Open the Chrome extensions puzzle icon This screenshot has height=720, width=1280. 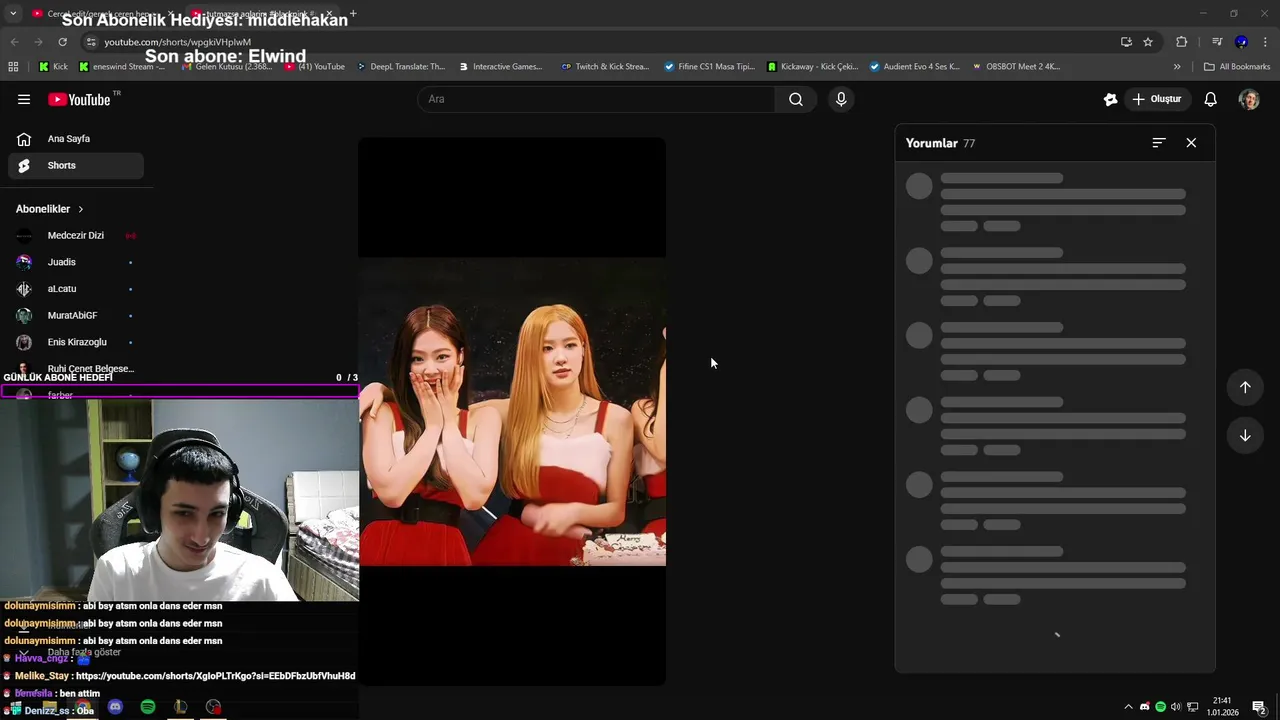click(x=1182, y=42)
